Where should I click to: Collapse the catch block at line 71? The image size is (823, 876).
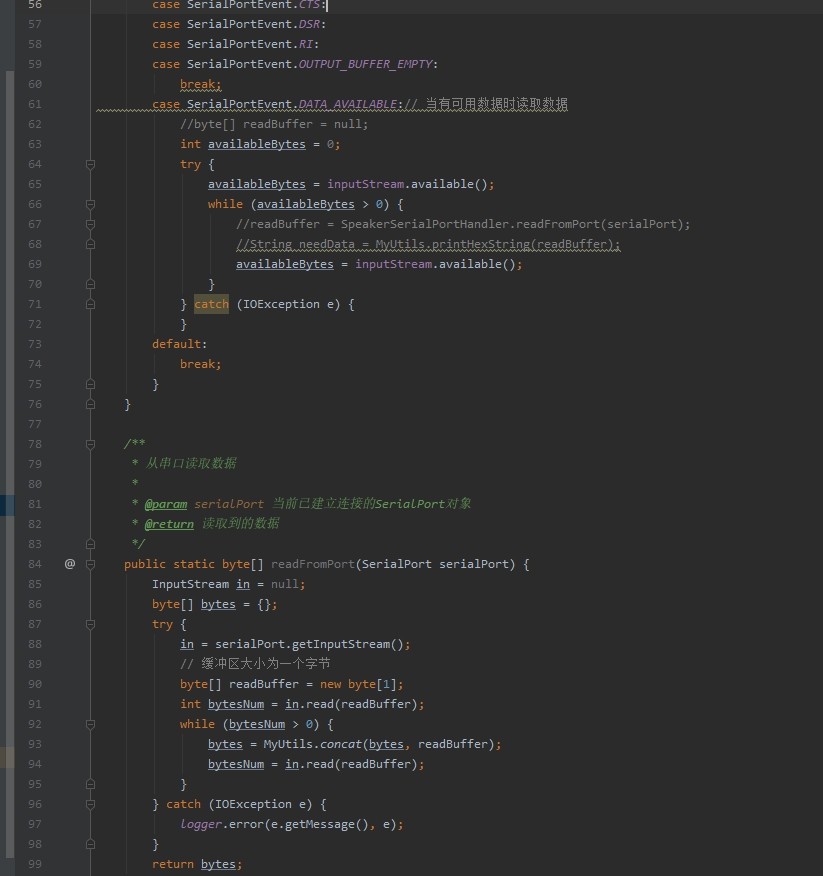(x=91, y=304)
